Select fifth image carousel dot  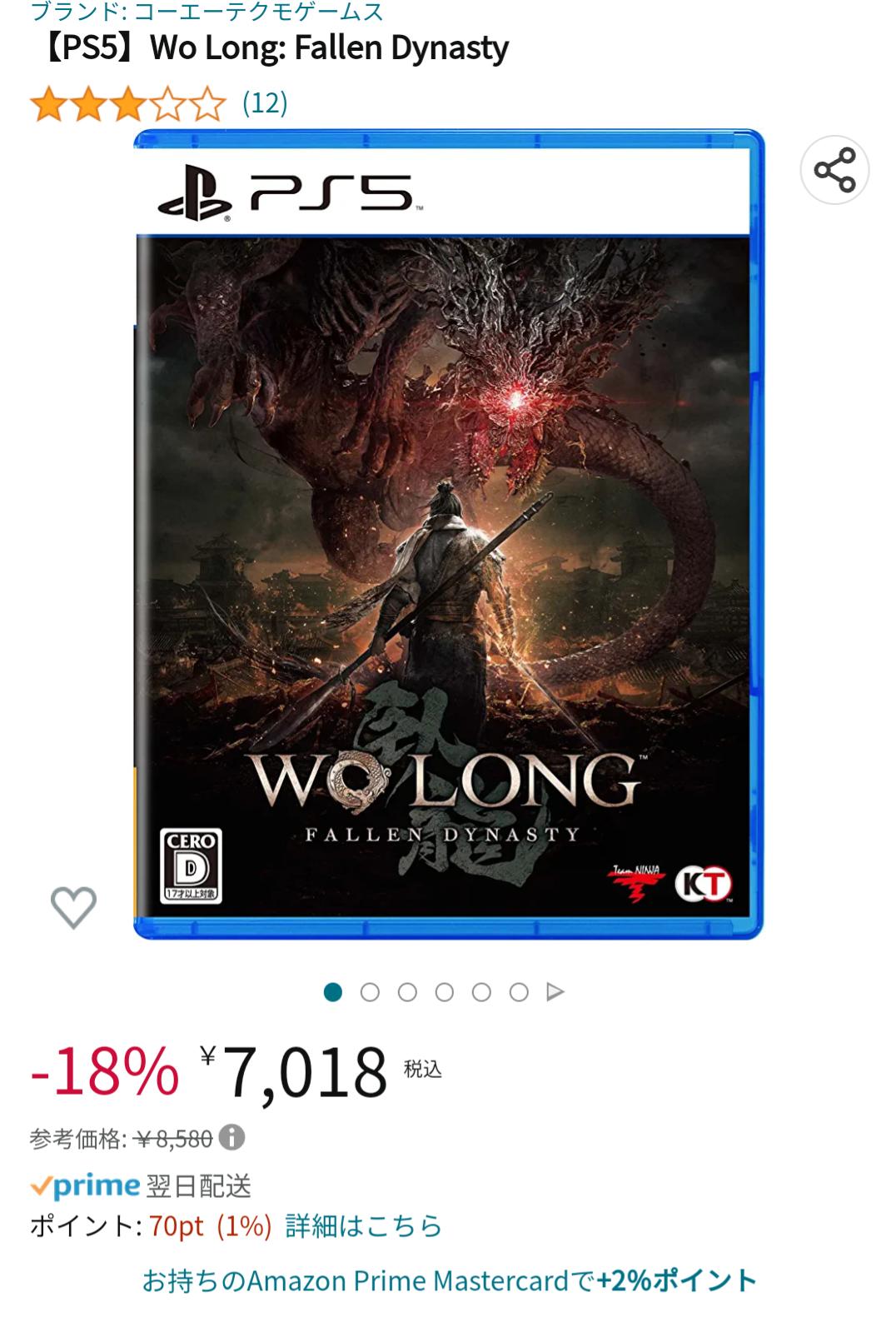481,991
